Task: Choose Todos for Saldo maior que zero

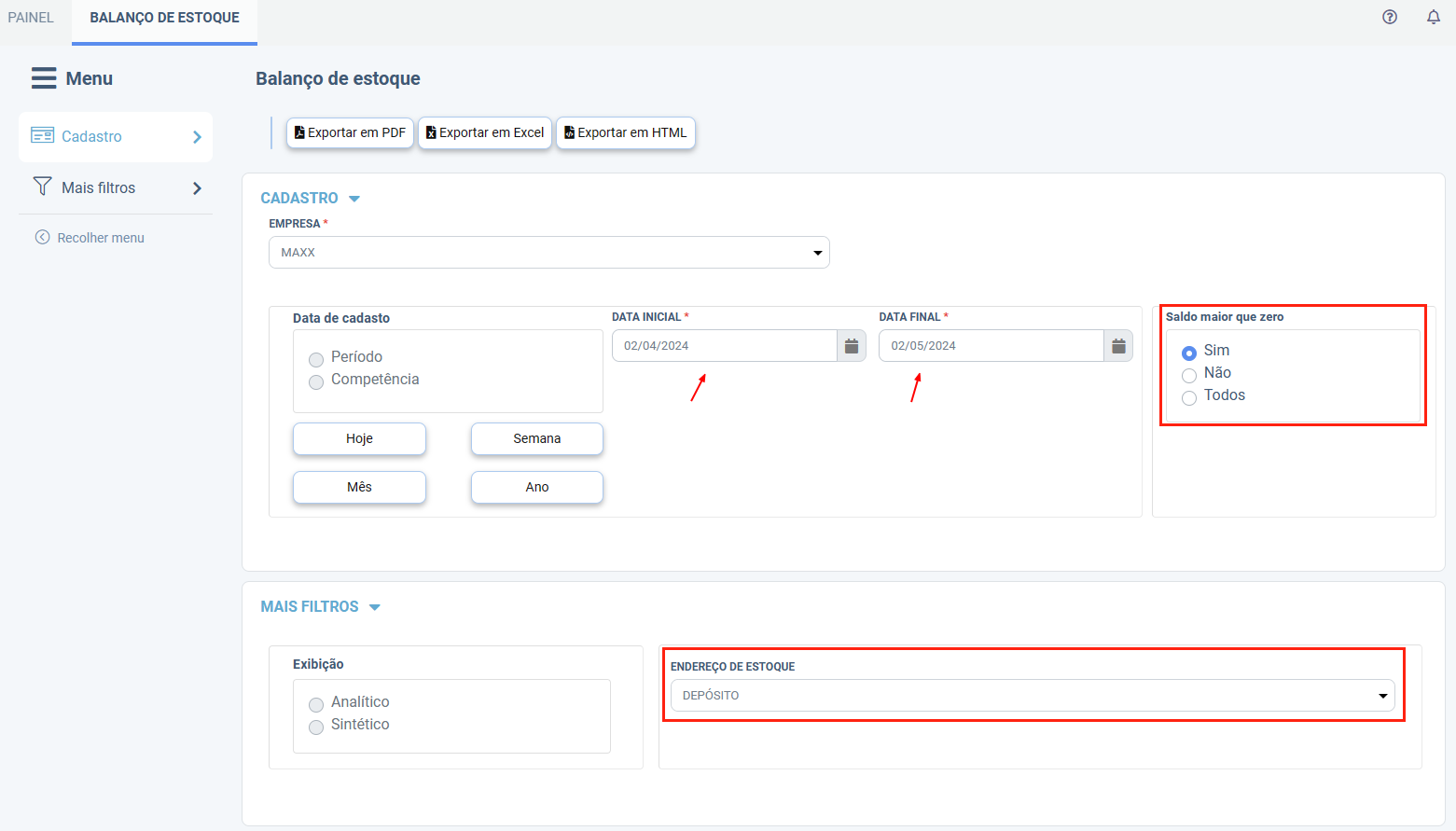Action: (x=1189, y=397)
